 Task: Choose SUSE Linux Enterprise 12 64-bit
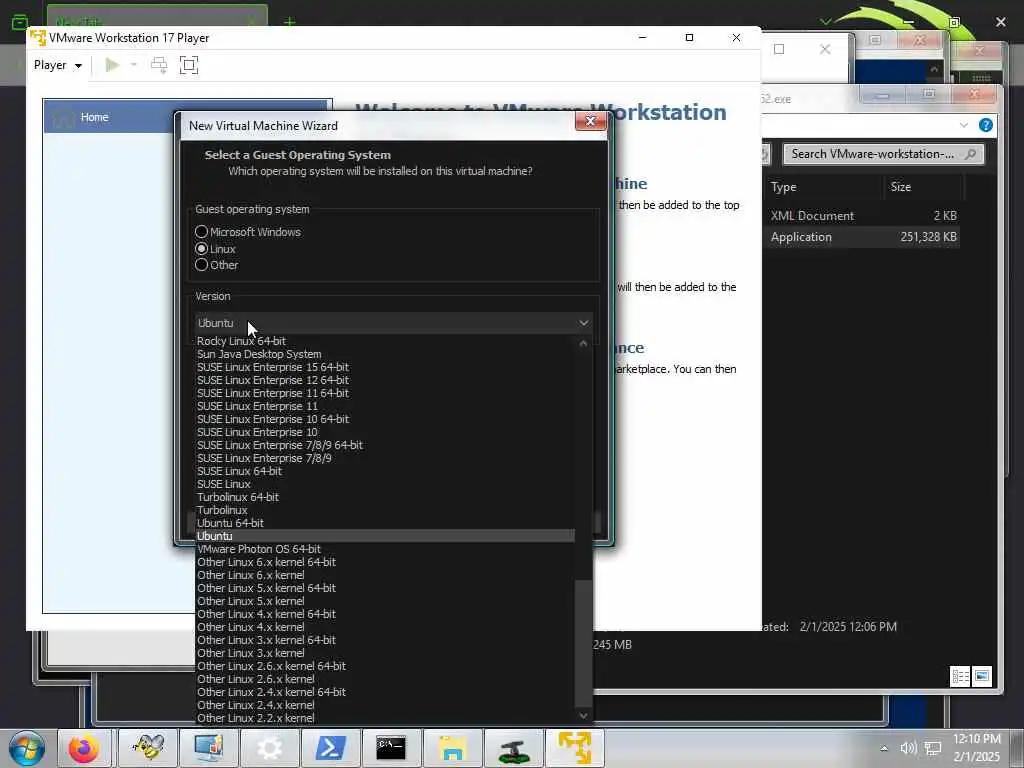click(x=385, y=380)
